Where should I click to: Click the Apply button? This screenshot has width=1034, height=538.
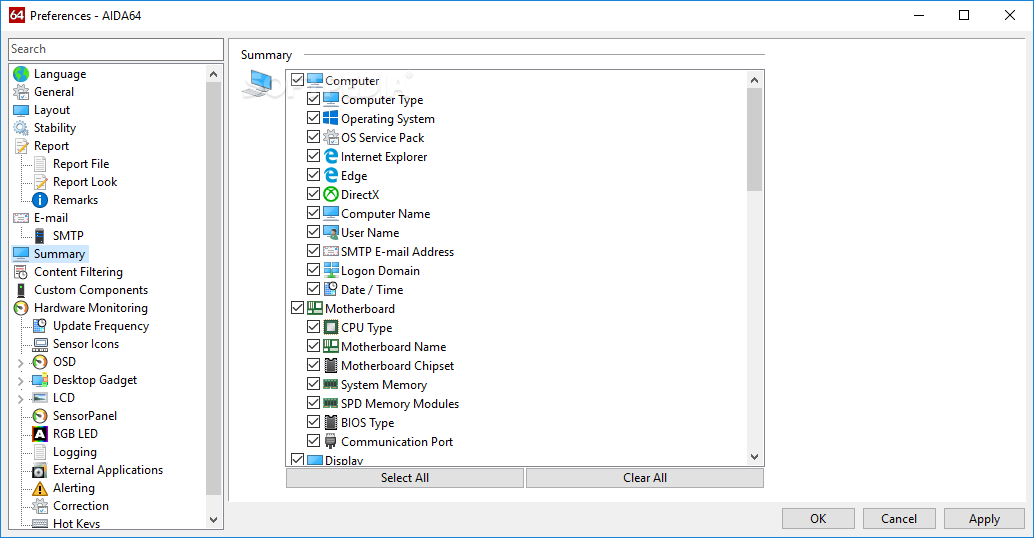click(985, 519)
